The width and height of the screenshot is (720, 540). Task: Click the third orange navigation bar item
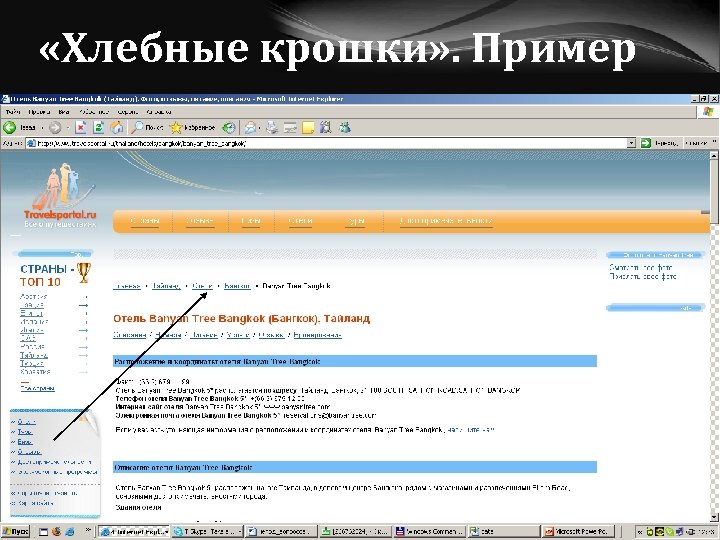point(250,221)
